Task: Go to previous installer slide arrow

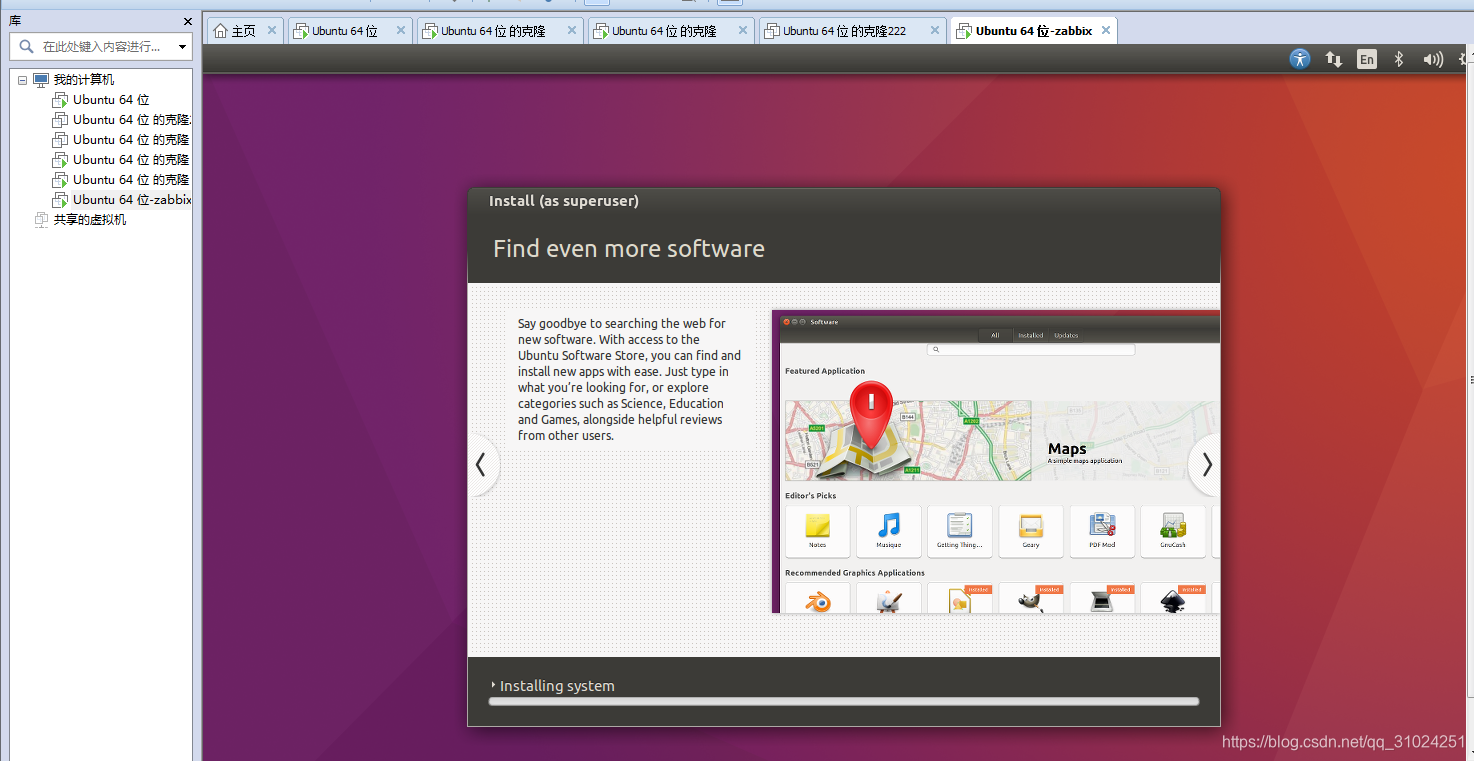Action: click(482, 465)
